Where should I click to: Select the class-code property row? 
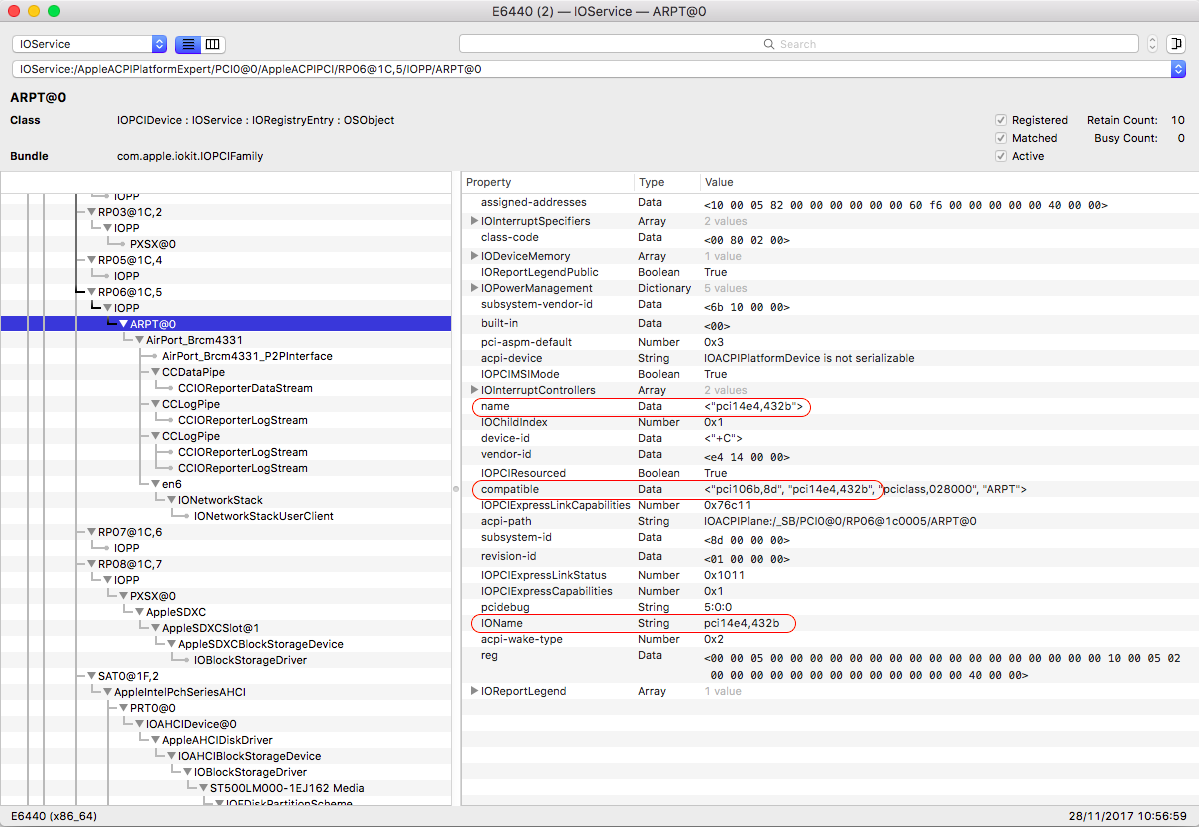[x=830, y=238]
